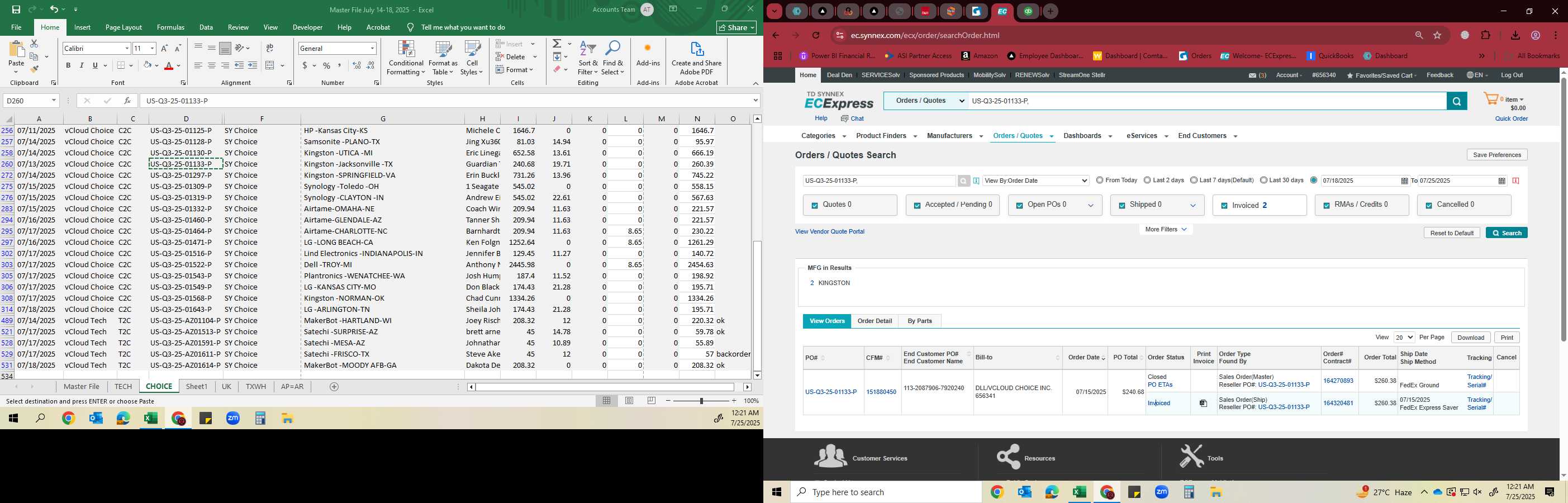
Task: Select the Last 2 days radio button
Action: point(1147,181)
